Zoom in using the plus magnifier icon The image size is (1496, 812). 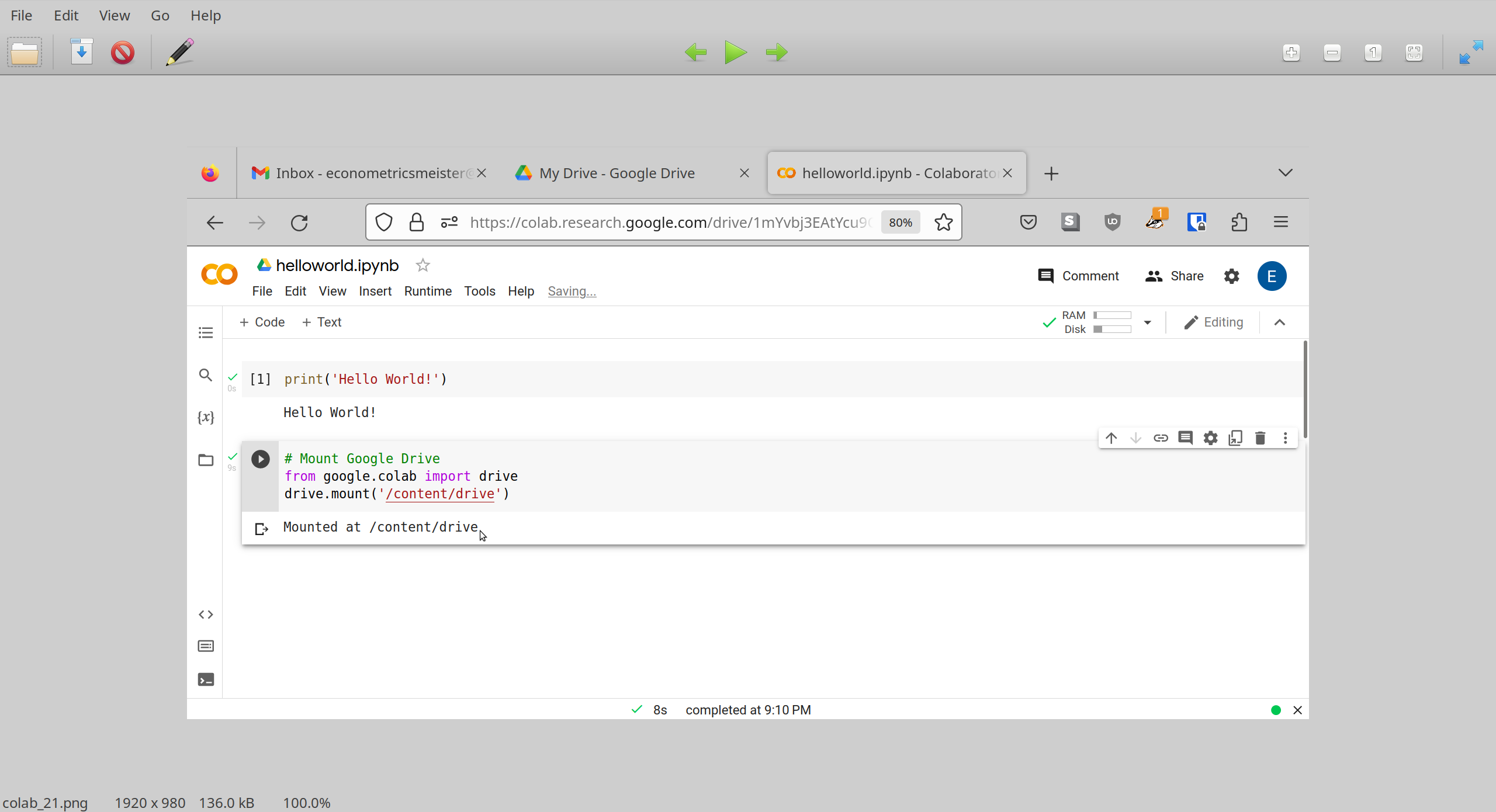pyautogui.click(x=1291, y=53)
